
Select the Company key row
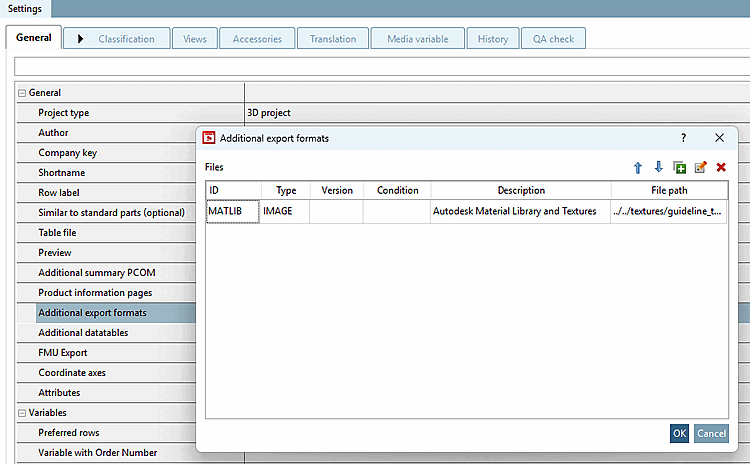tap(106, 153)
